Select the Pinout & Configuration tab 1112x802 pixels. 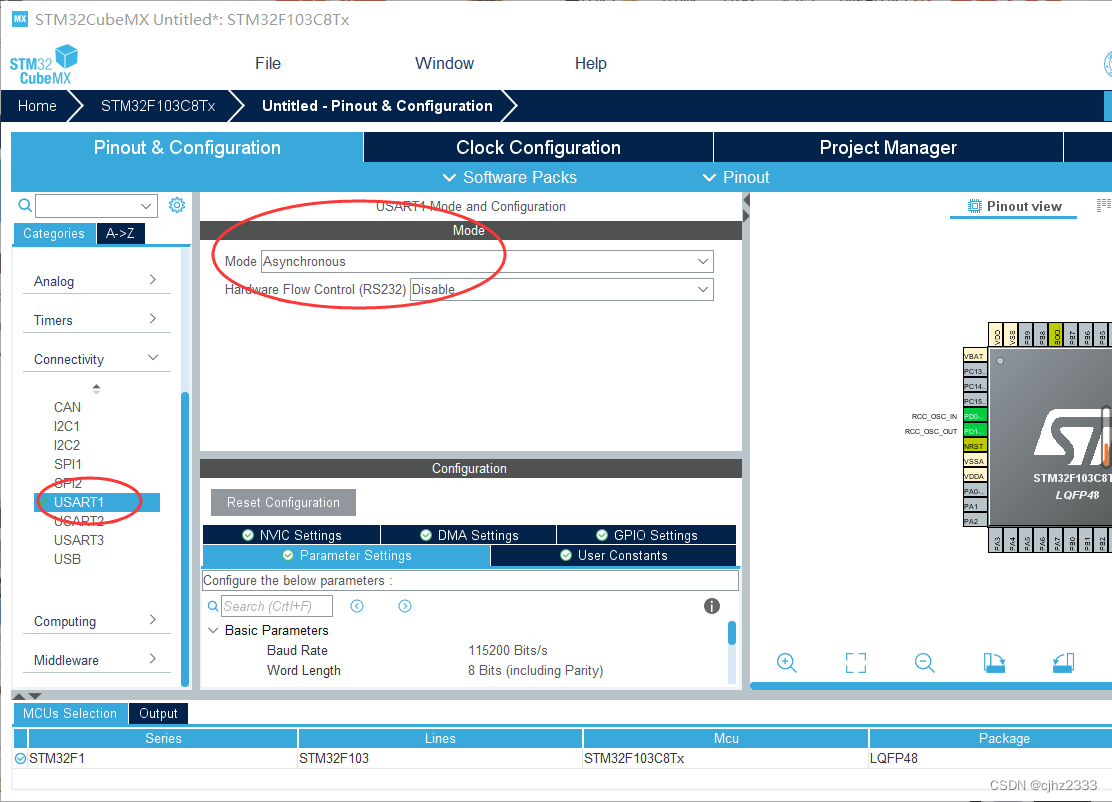pyautogui.click(x=187, y=147)
